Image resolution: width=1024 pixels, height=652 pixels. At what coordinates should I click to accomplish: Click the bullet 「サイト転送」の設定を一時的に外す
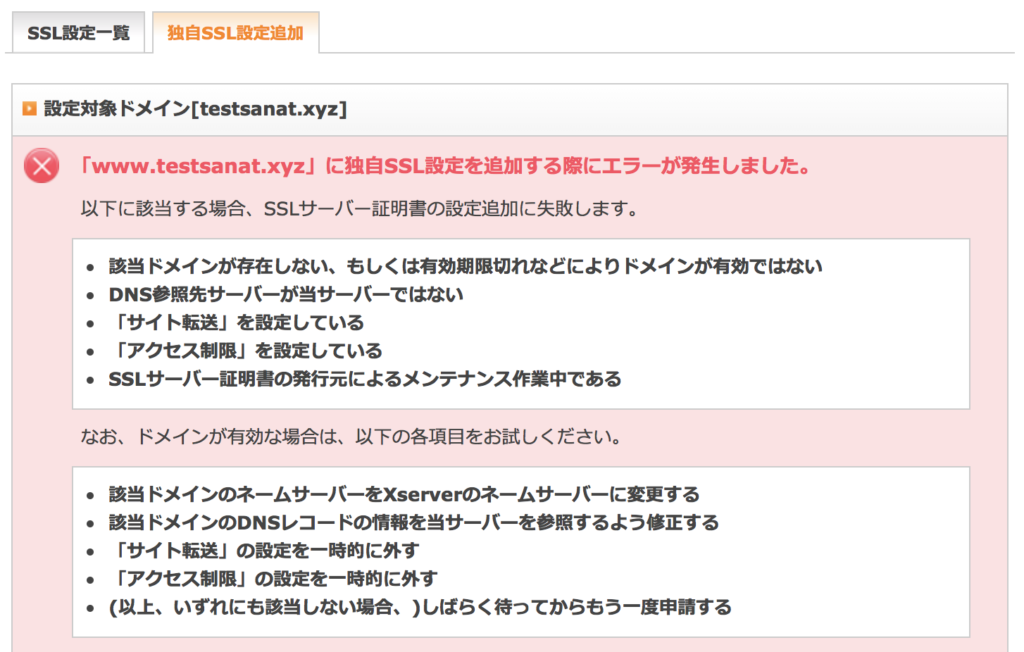264,551
